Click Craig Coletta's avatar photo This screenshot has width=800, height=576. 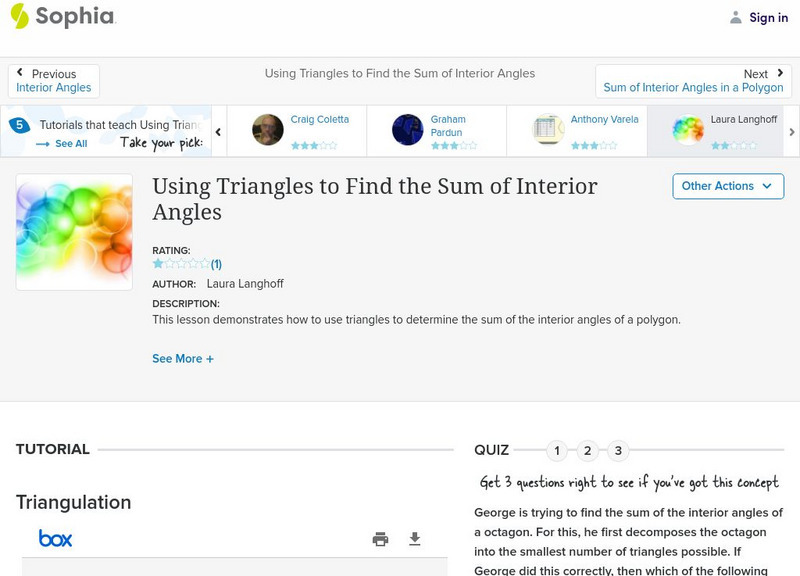tap(267, 130)
